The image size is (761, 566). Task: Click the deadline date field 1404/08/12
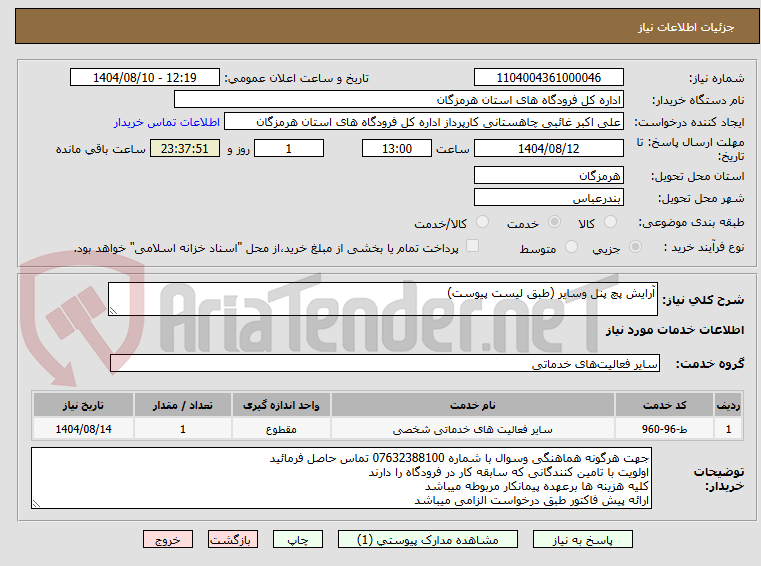tap(548, 148)
